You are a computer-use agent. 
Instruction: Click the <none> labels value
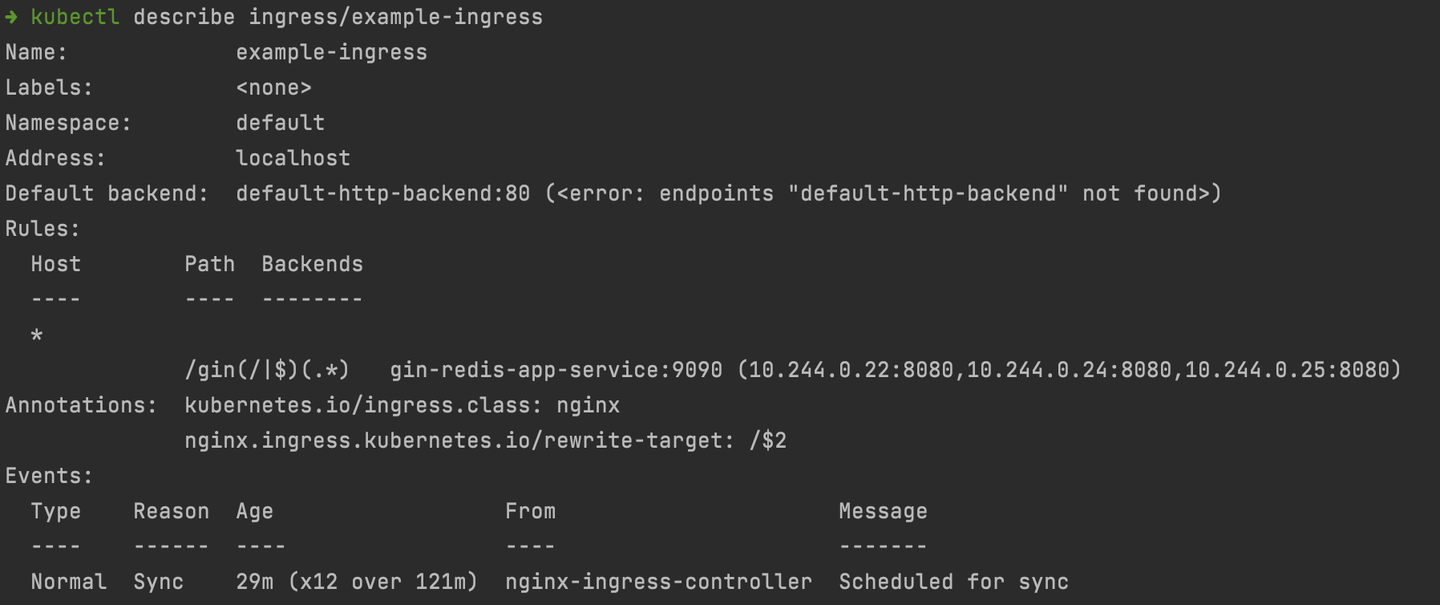click(x=274, y=88)
